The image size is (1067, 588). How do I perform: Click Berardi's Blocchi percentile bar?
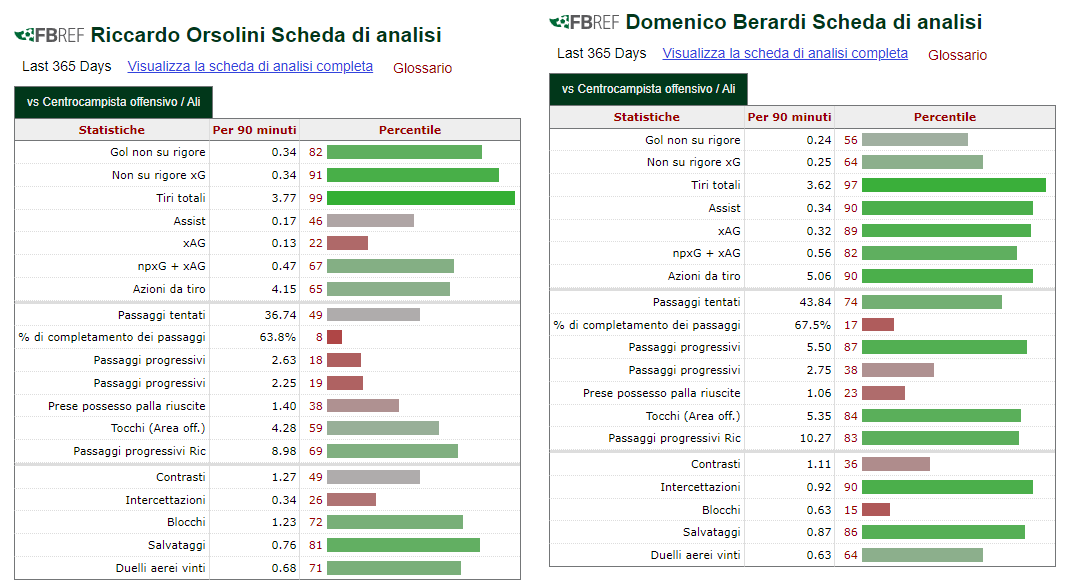[876, 510]
